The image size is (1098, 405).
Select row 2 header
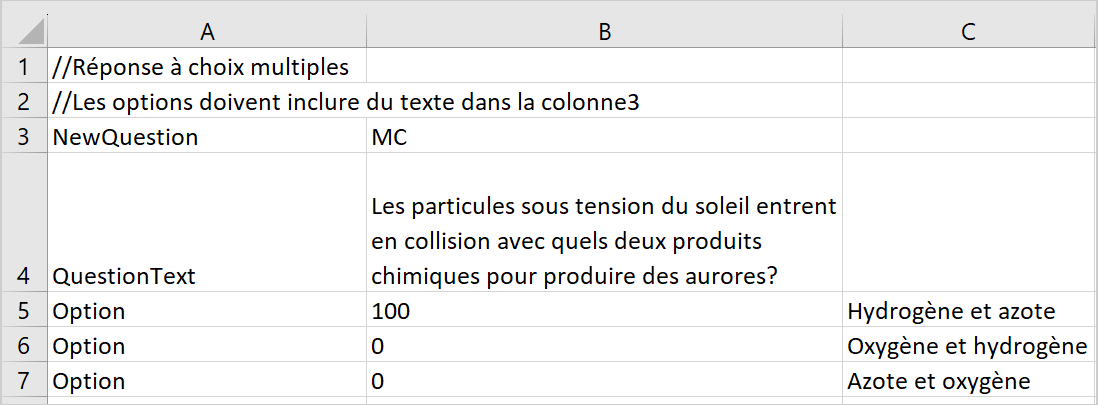coord(25,102)
